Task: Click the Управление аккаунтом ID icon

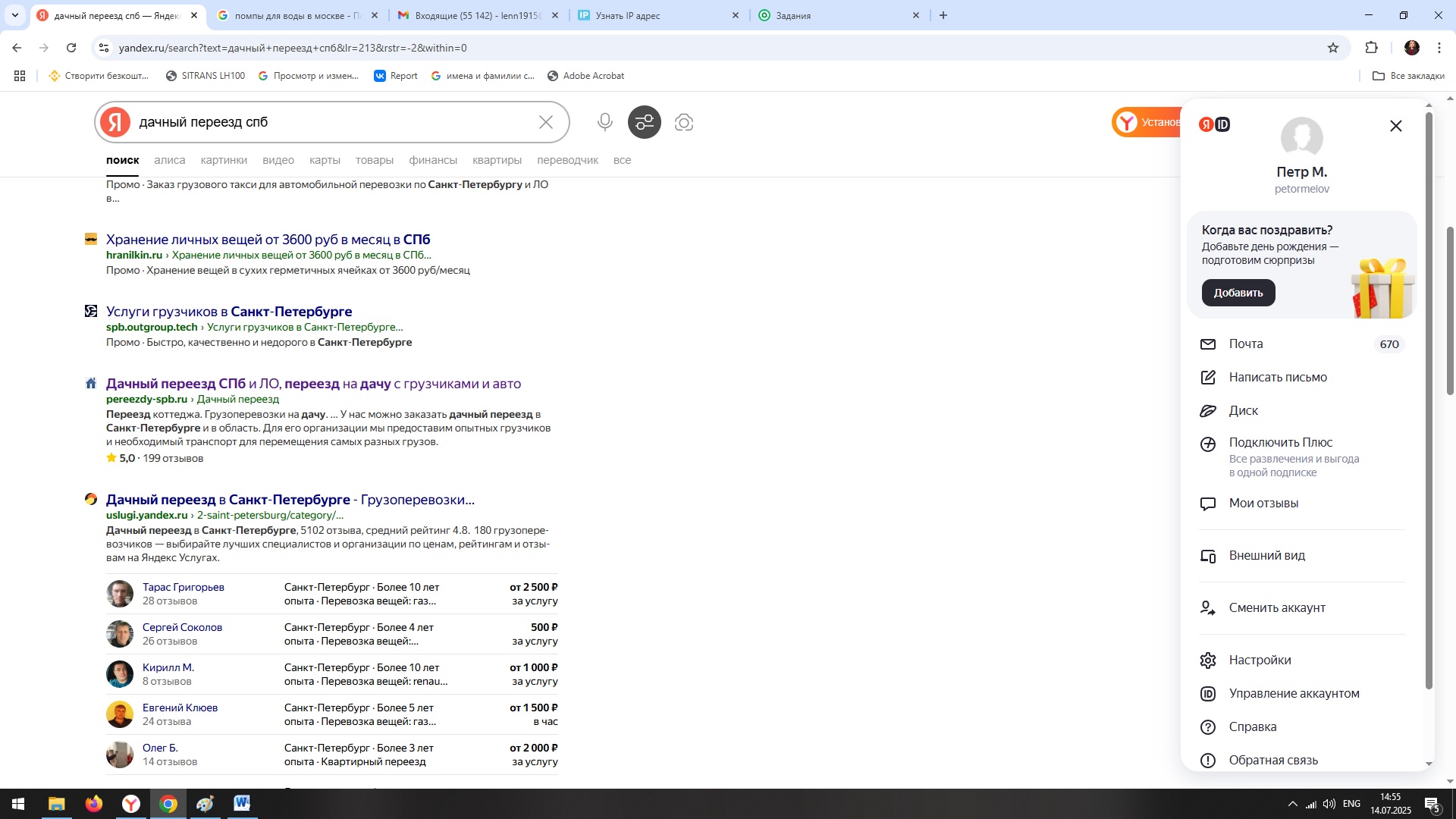Action: 1208,694
